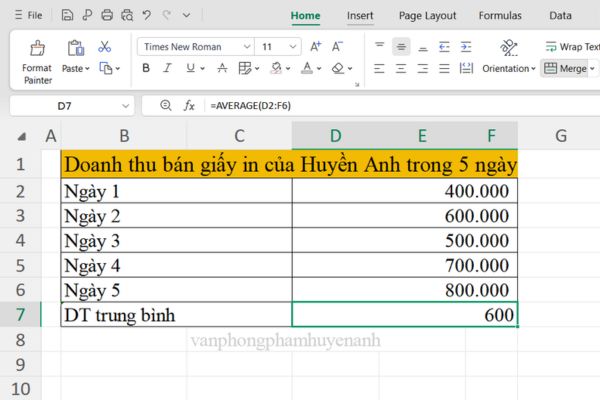The image size is (600, 400).
Task: Activate the Format Painter tool
Action: coord(37,62)
